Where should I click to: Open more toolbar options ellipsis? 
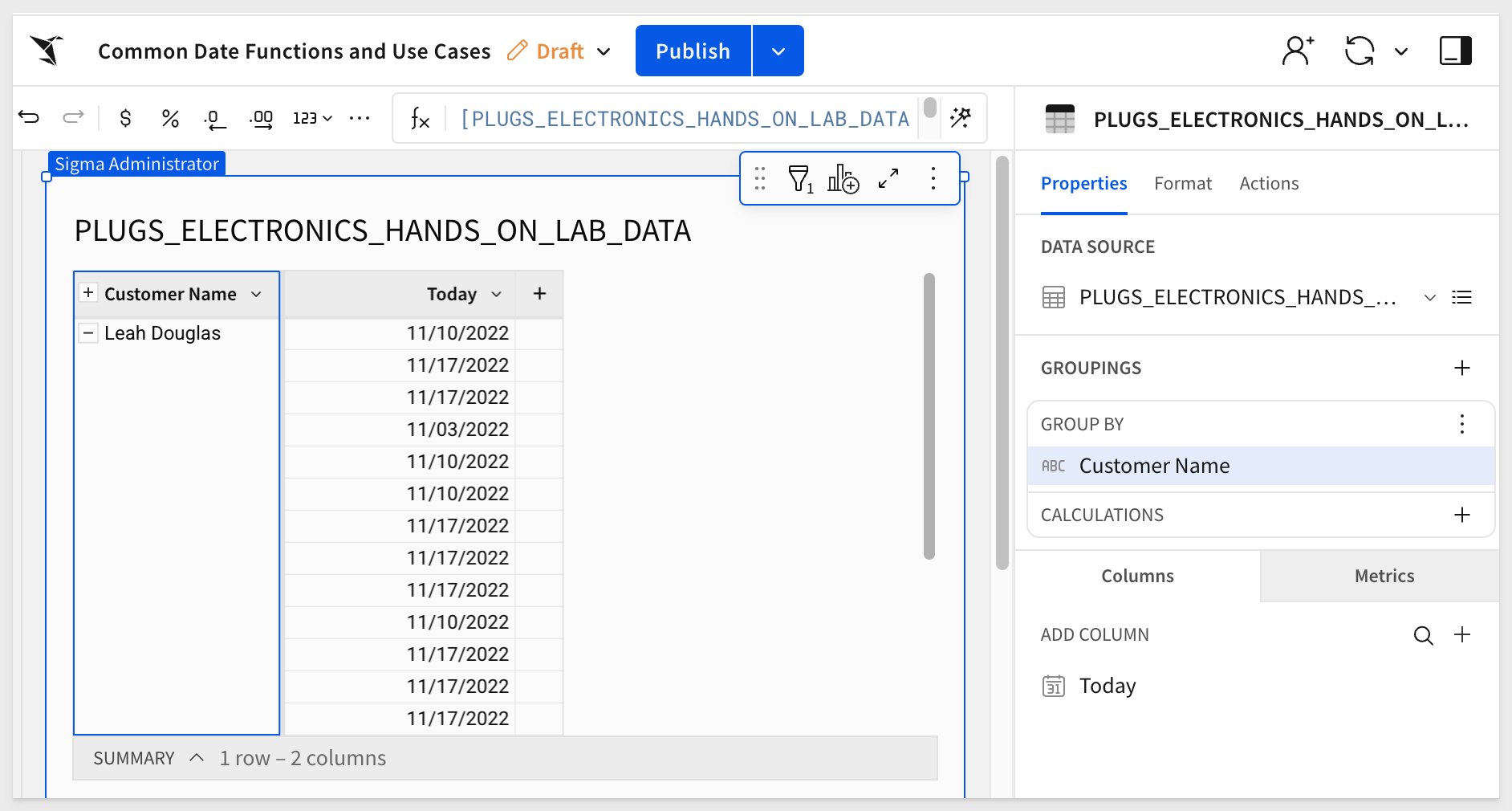(360, 118)
